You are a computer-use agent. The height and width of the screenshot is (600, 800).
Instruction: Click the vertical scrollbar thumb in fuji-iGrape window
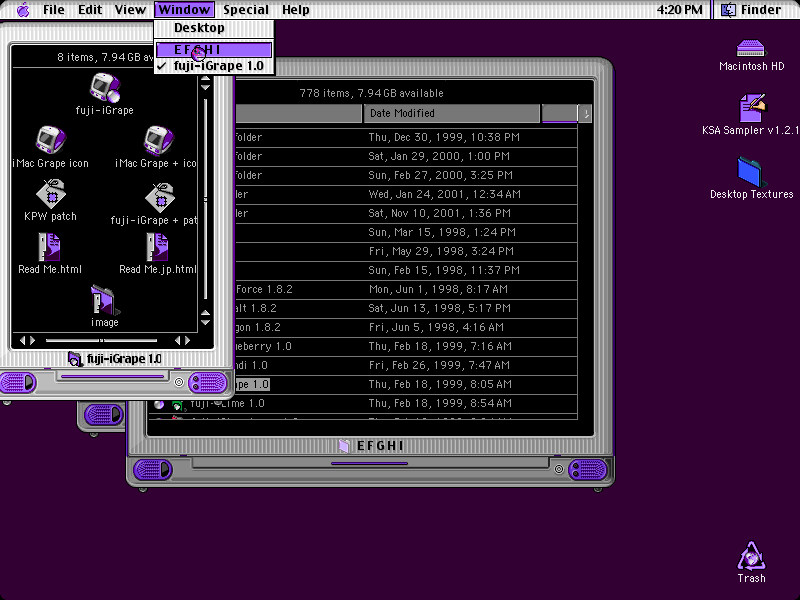pos(206,199)
